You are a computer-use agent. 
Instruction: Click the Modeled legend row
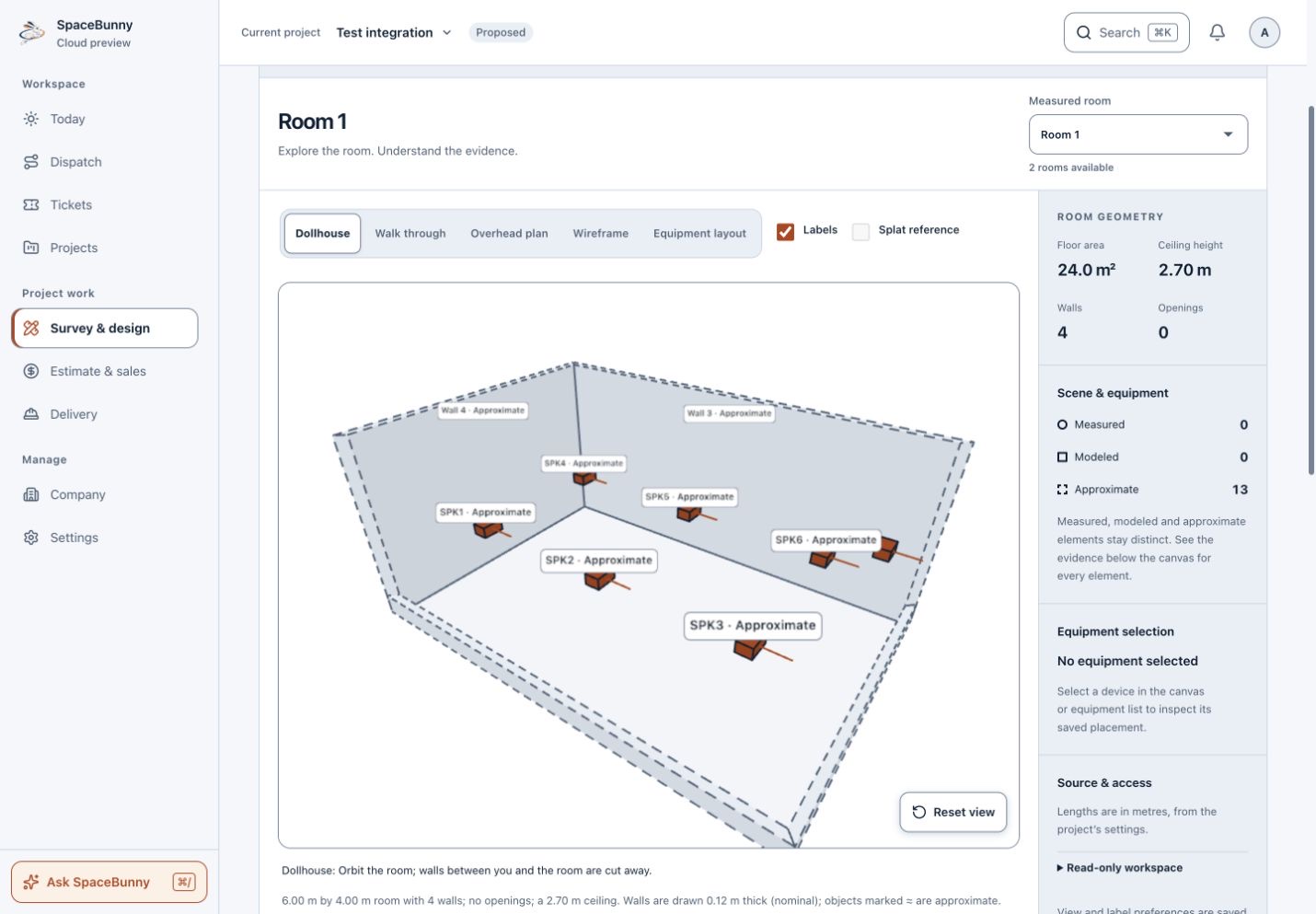(x=1152, y=457)
